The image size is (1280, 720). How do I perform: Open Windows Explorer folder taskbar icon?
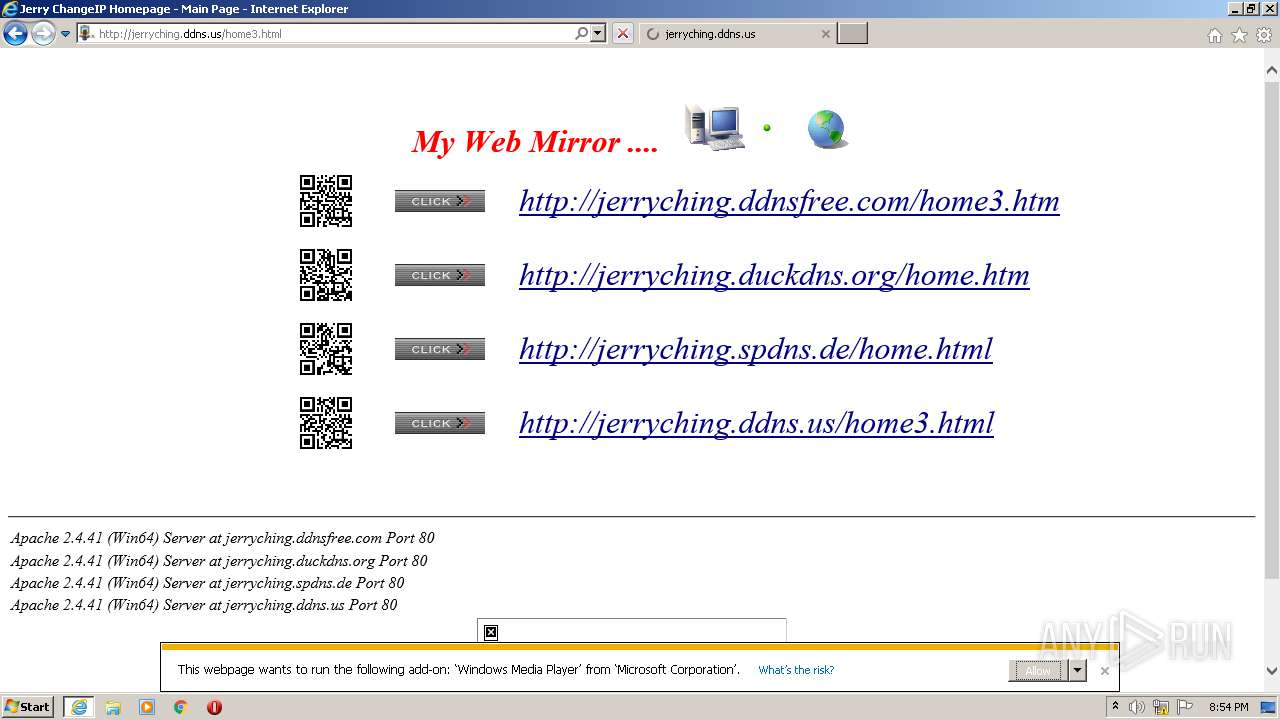pos(113,707)
